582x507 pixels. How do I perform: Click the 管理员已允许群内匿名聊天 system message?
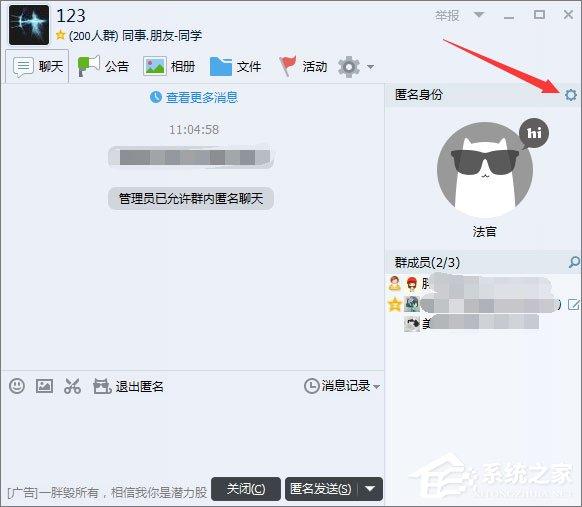pyautogui.click(x=191, y=199)
